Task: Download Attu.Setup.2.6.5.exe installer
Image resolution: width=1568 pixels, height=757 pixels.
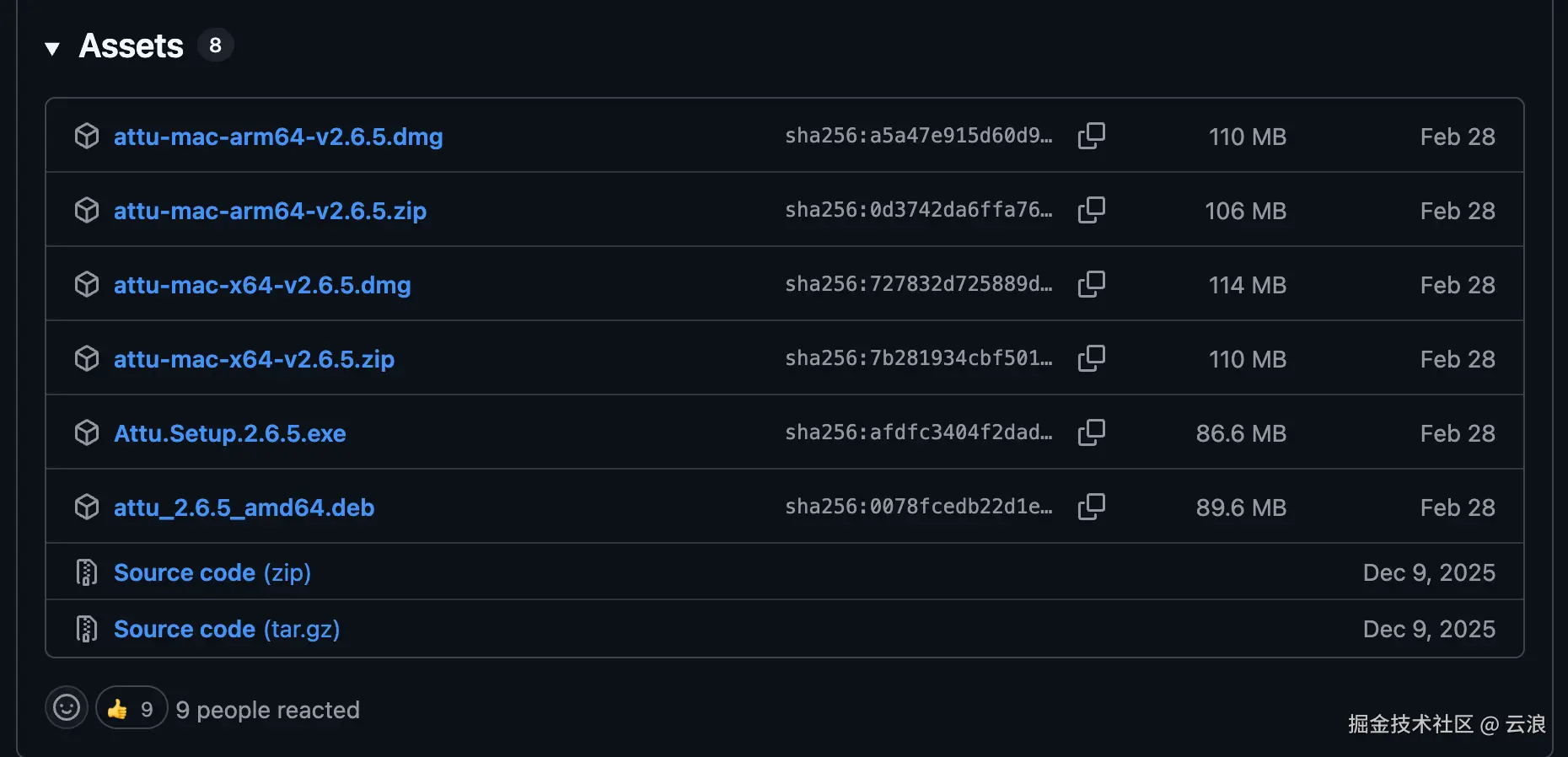Action: (230, 433)
